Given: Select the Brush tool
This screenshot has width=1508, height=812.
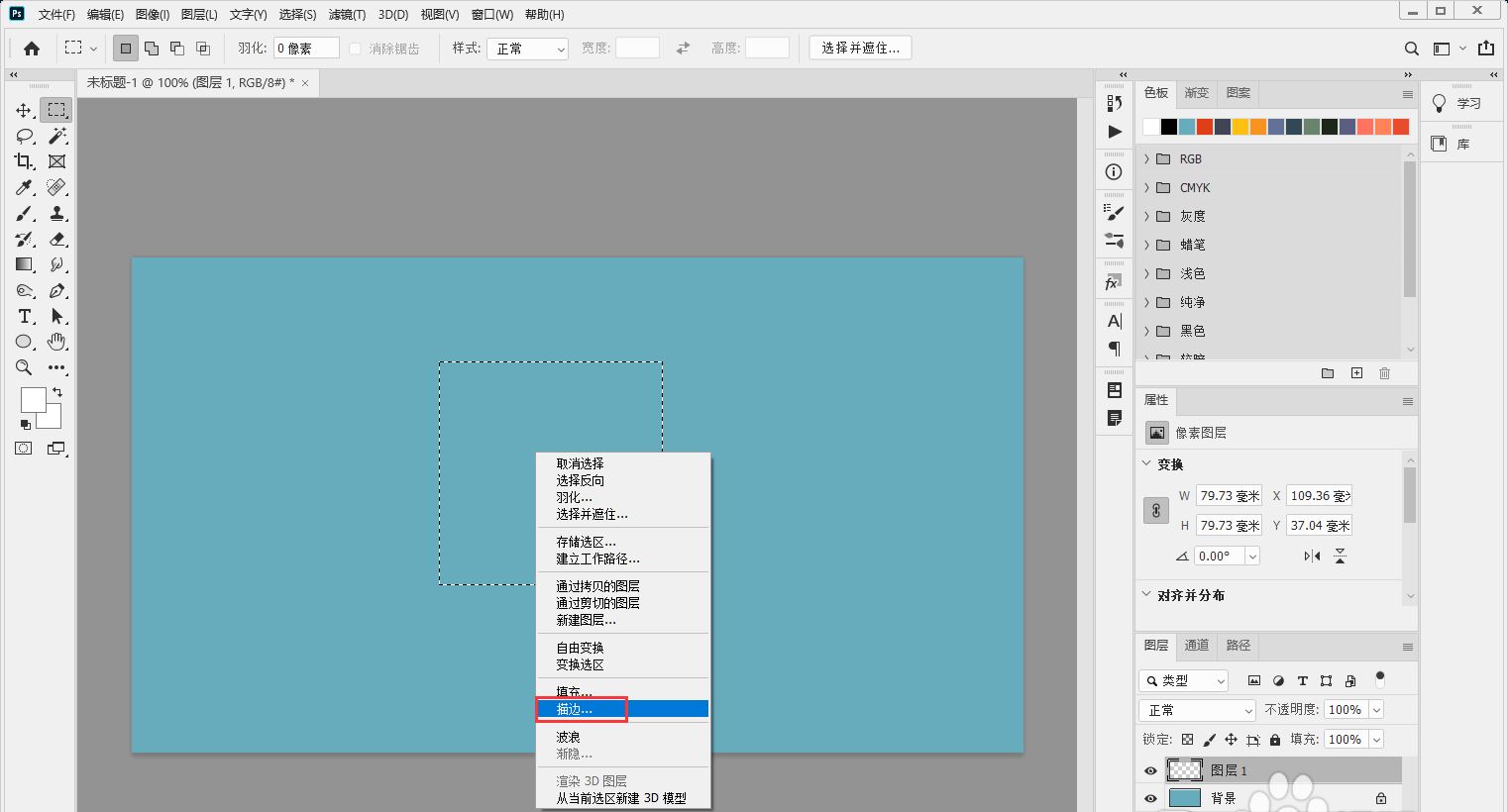Looking at the screenshot, I should click(24, 213).
